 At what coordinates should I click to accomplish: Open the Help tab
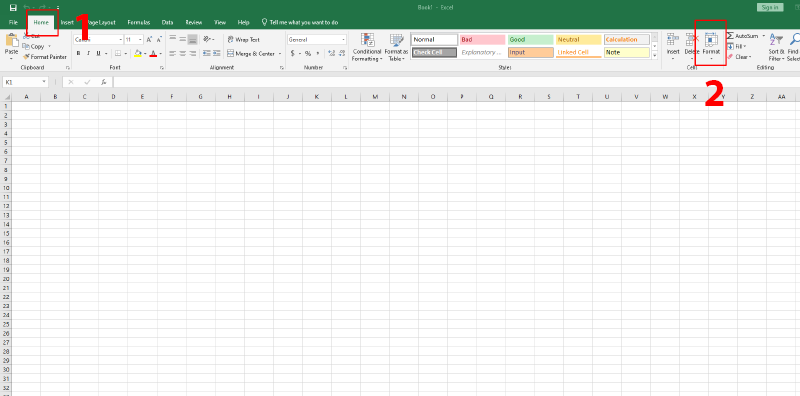243,22
